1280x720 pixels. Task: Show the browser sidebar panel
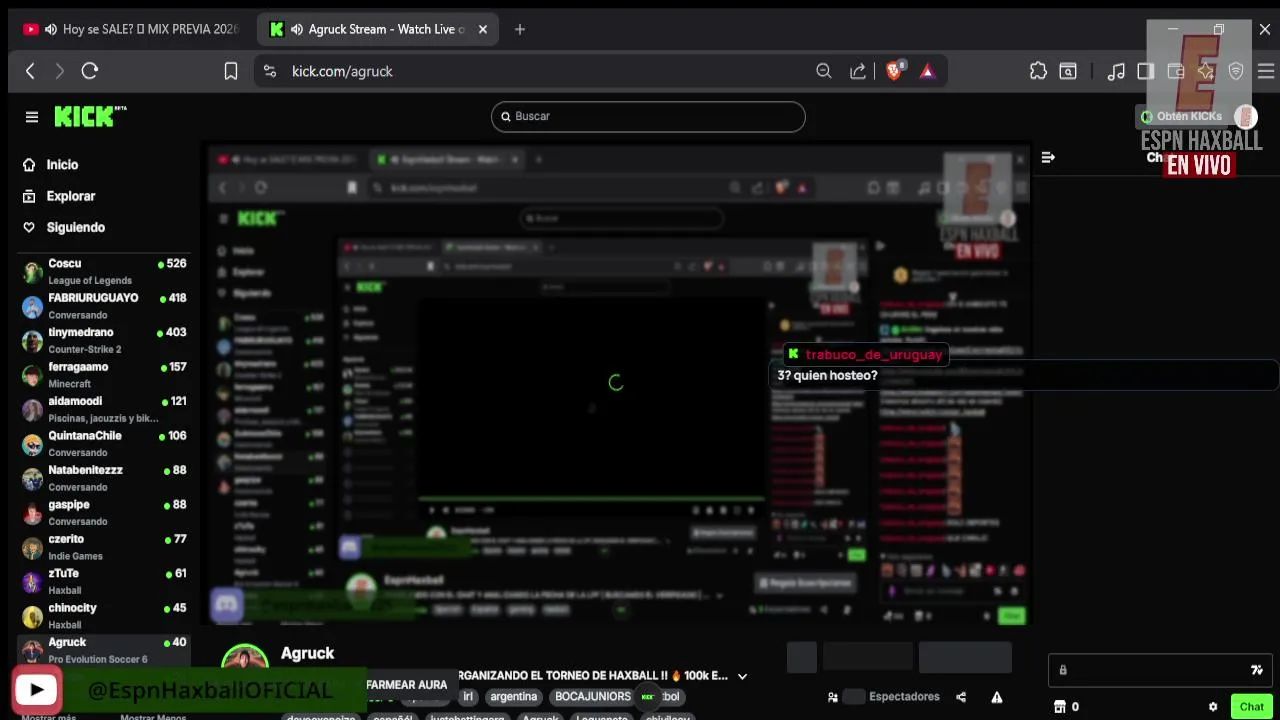1146,71
